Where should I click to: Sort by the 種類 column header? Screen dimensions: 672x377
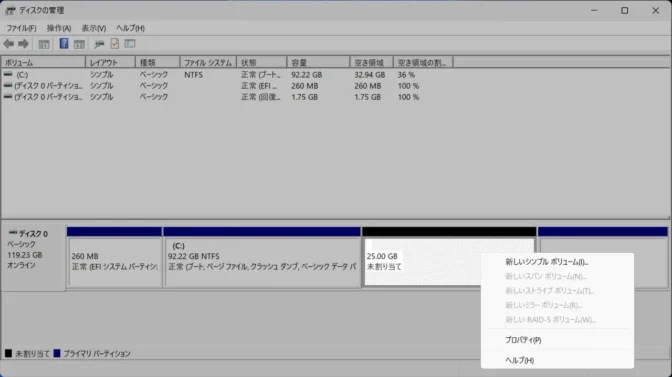click(x=158, y=63)
